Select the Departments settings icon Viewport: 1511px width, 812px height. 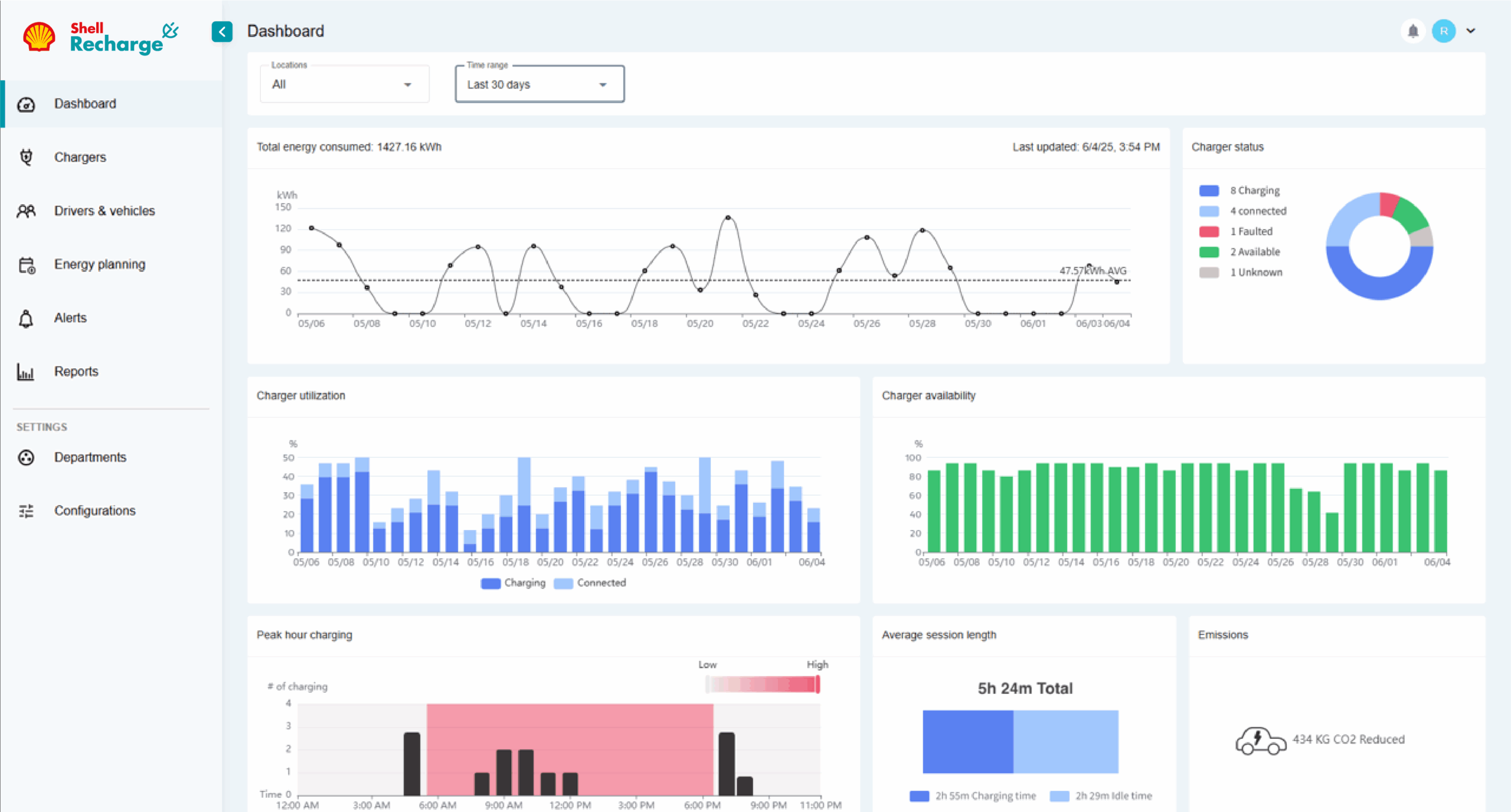pos(26,457)
